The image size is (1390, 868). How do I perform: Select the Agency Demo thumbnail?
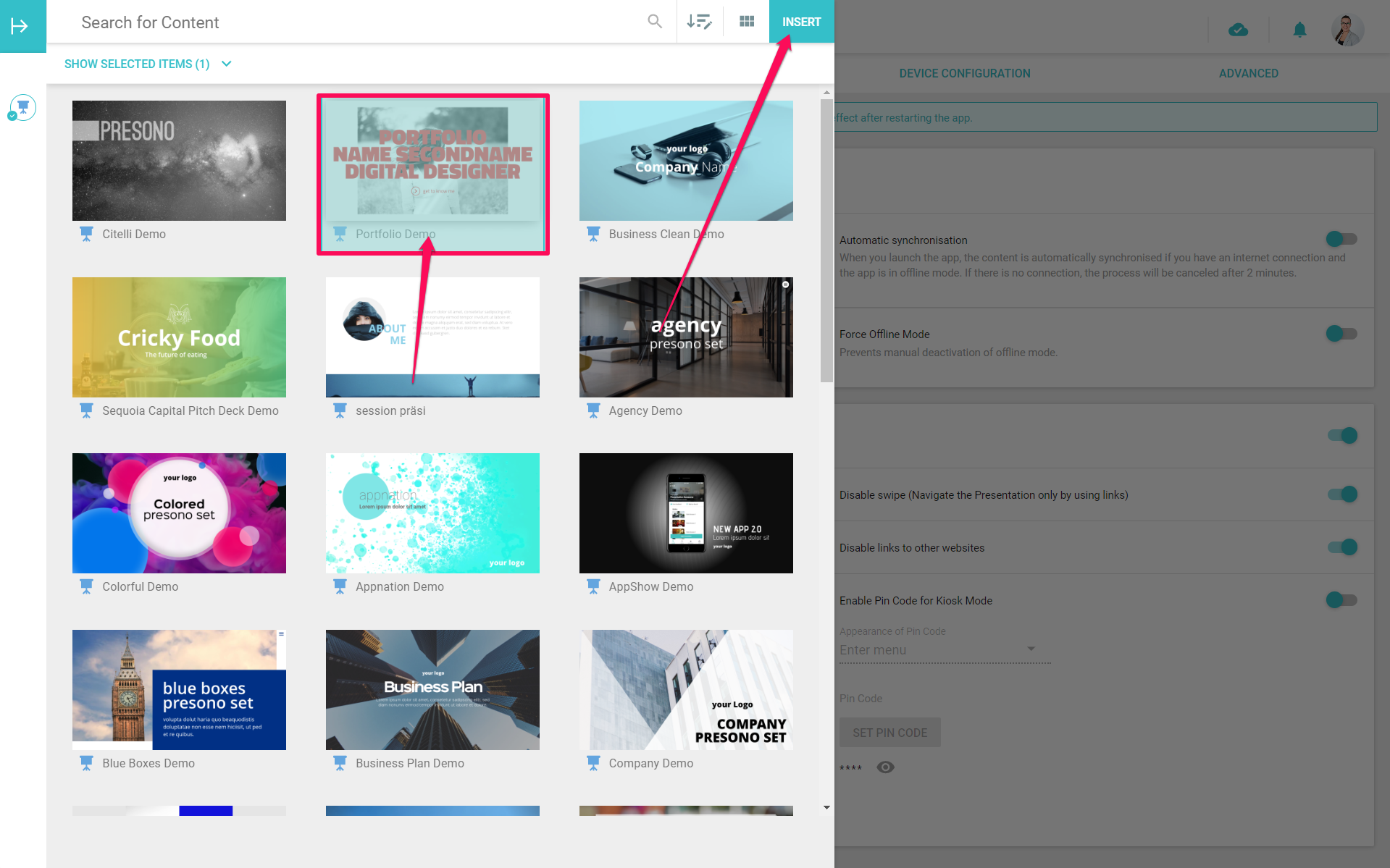tap(686, 337)
